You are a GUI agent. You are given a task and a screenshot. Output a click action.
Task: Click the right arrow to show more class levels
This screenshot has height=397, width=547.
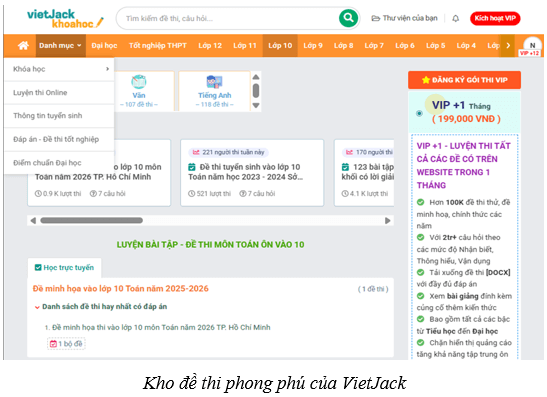click(x=508, y=45)
